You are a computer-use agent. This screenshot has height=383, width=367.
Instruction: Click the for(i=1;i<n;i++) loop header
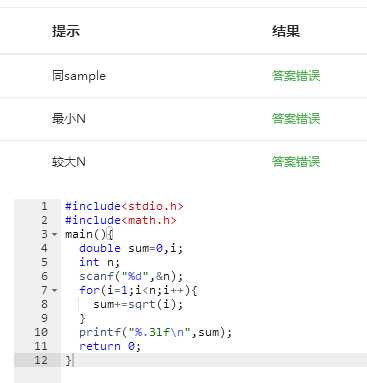(138, 291)
